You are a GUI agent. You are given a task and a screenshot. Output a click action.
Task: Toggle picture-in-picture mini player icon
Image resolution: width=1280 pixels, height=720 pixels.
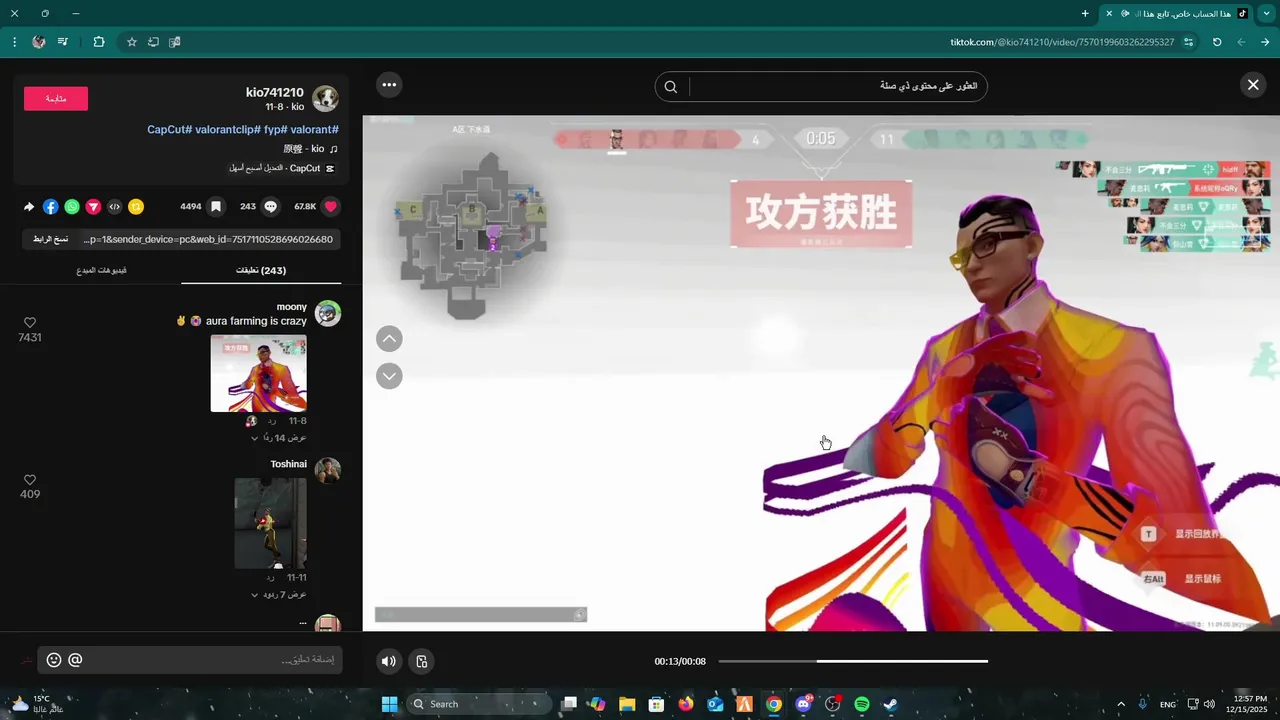pyautogui.click(x=422, y=661)
